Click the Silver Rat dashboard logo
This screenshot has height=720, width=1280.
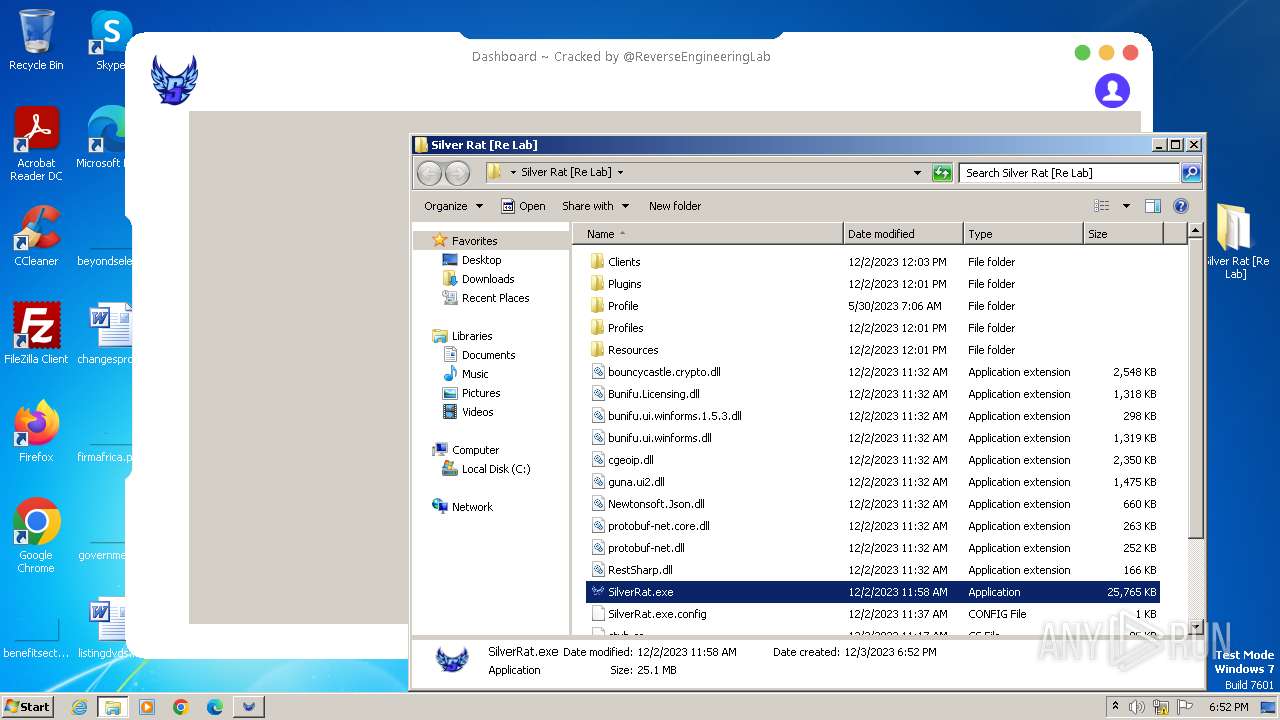pyautogui.click(x=174, y=80)
